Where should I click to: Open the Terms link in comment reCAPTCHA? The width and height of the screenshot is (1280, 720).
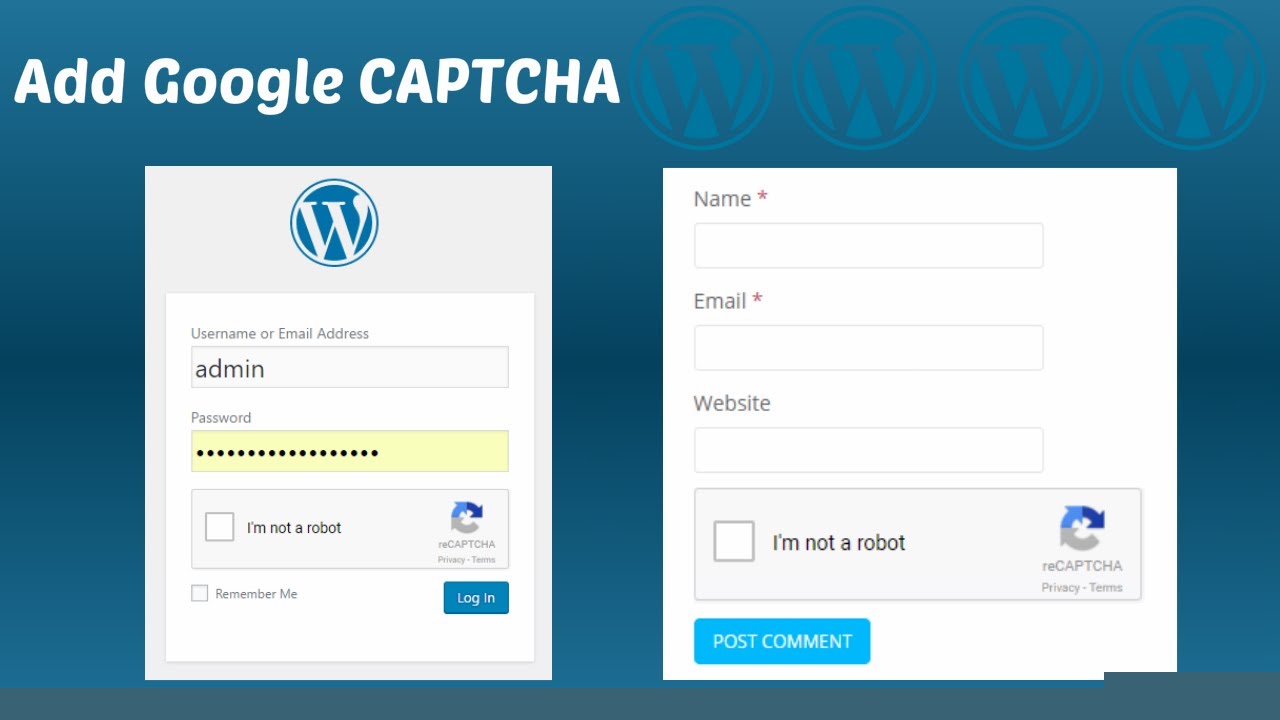pos(1106,588)
